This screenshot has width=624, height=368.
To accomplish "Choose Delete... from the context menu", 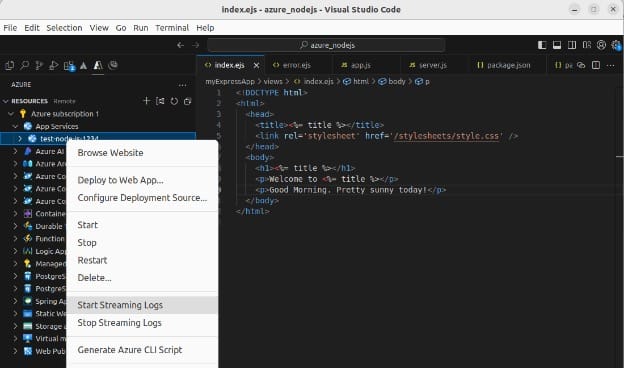I will click(142, 278).
